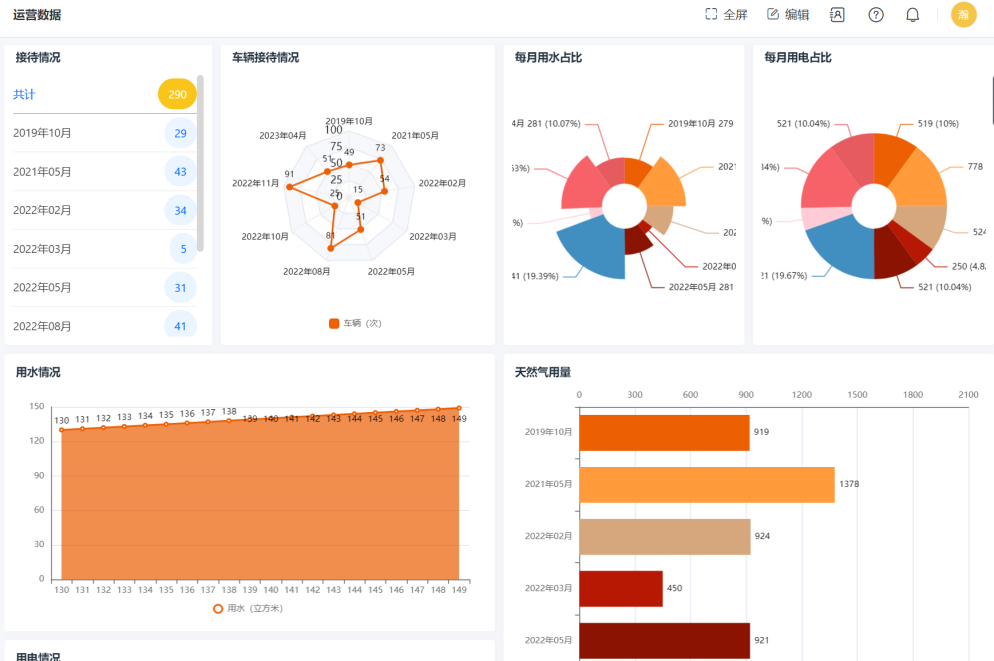Click the 919 bar for 2019年10月
This screenshot has width=994, height=661.
pos(664,432)
